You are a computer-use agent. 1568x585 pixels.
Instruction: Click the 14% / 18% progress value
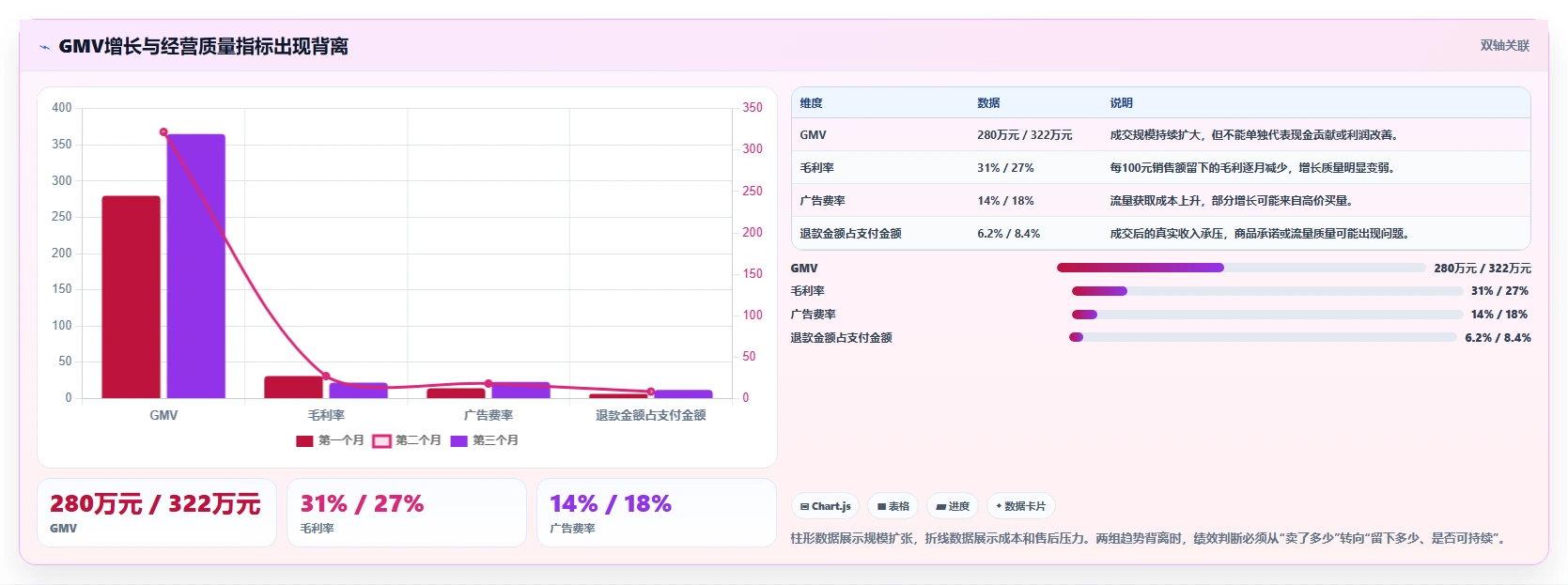point(1501,315)
